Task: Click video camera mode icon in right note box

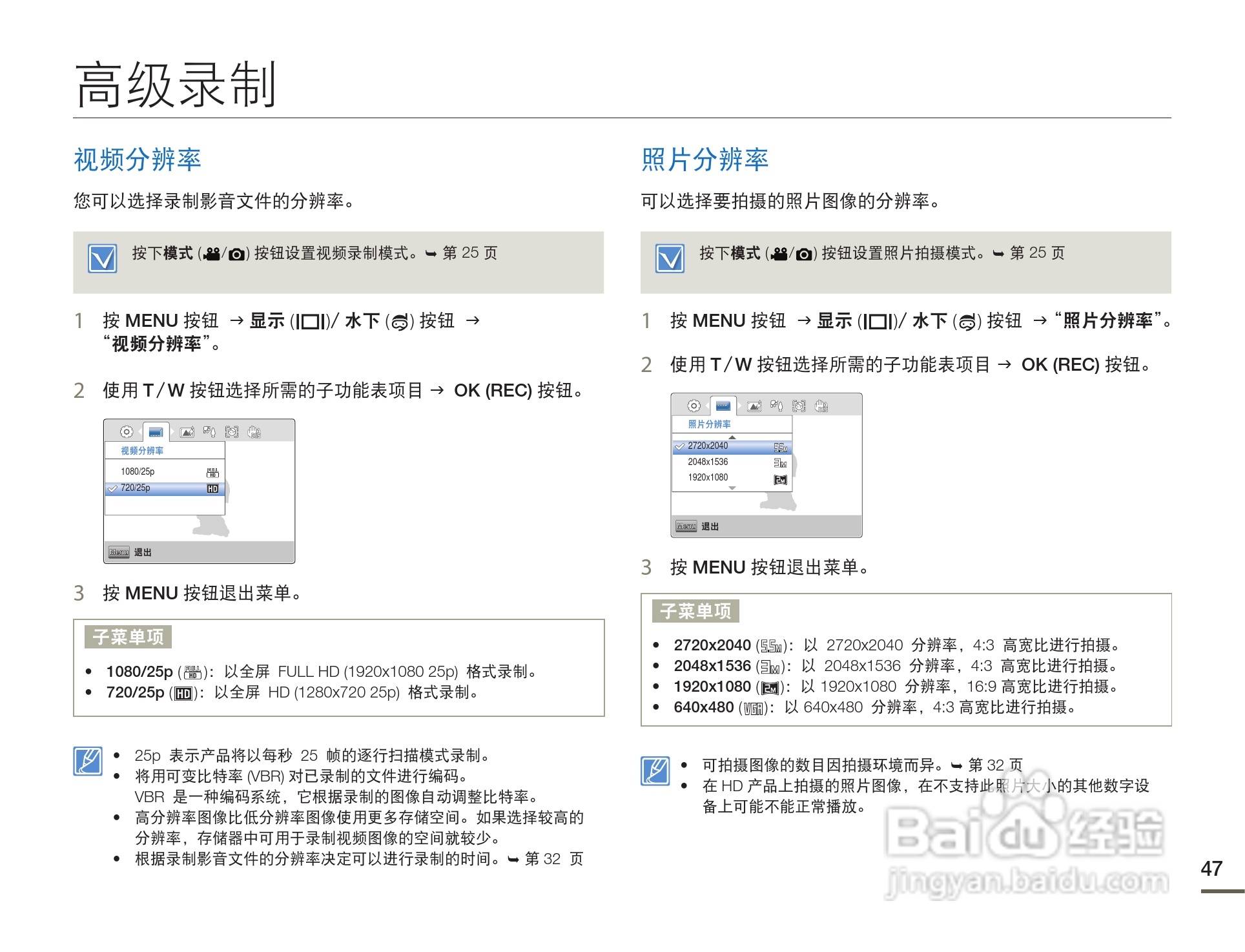Action: click(x=779, y=254)
